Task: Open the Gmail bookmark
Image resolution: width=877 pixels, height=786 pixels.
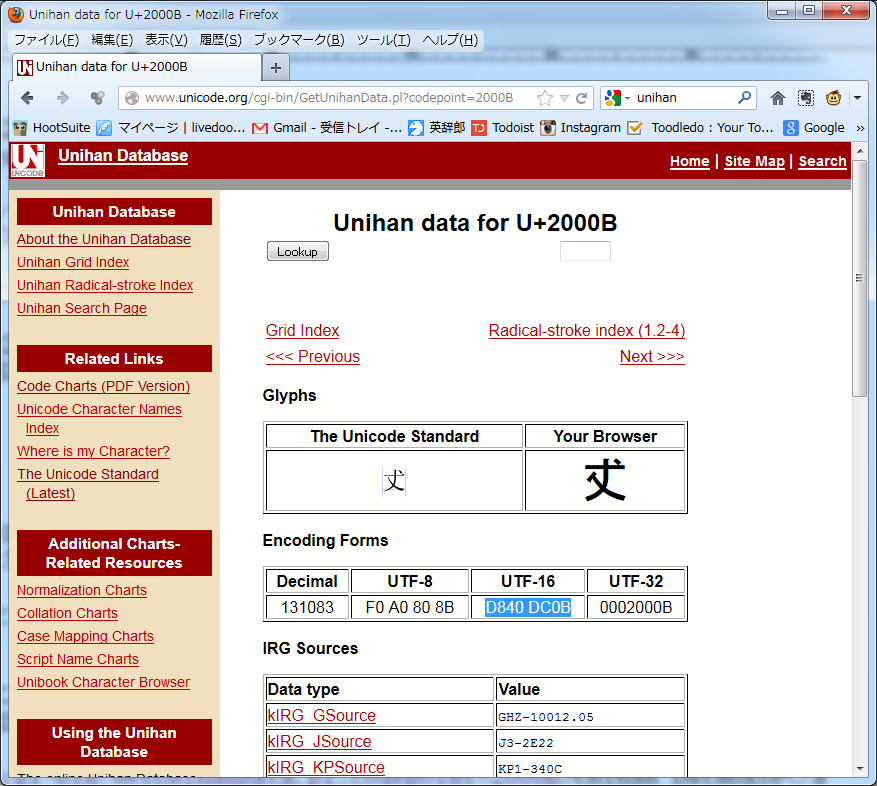Action: tap(327, 128)
